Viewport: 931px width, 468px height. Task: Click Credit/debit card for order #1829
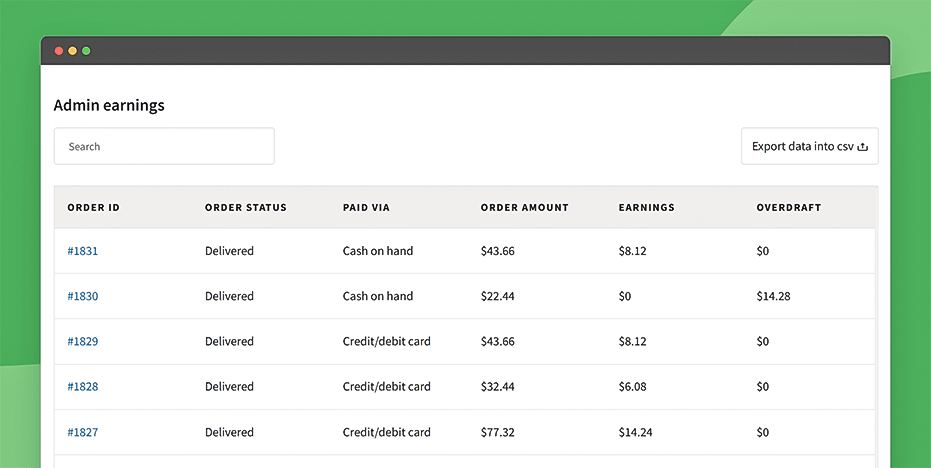tap(387, 341)
